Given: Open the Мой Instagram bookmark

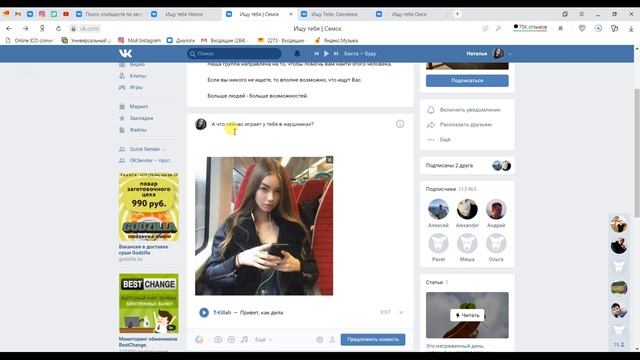Looking at the screenshot, I should (x=140, y=40).
